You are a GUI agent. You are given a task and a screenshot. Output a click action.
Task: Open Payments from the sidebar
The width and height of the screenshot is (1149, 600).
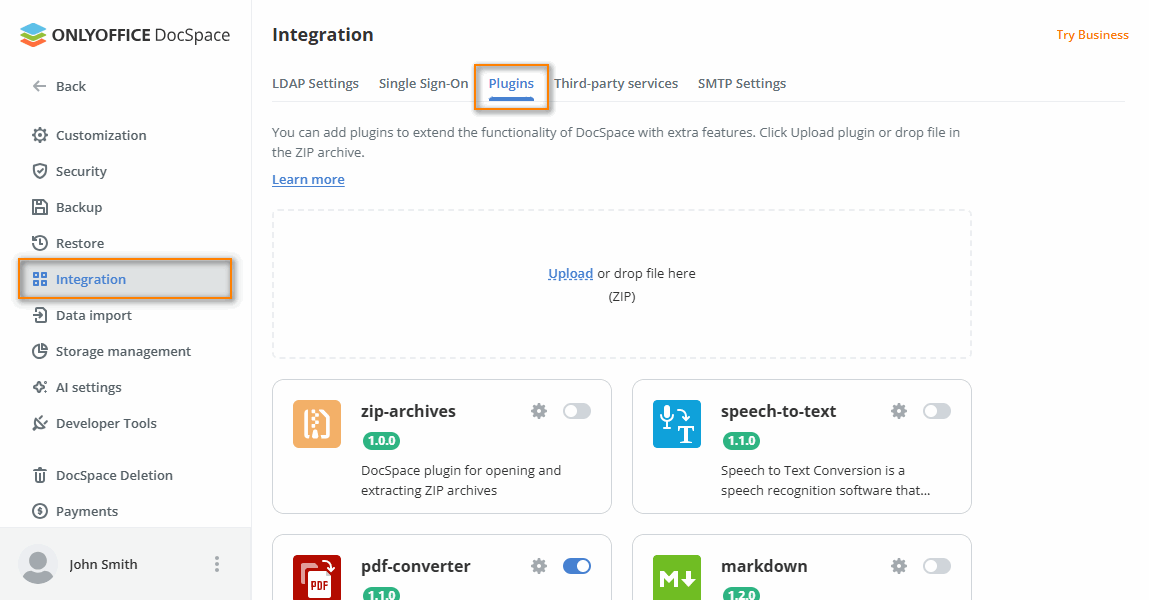click(83, 511)
